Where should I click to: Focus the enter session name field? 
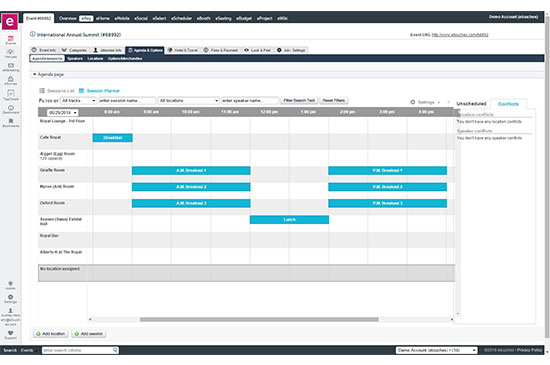(127, 101)
